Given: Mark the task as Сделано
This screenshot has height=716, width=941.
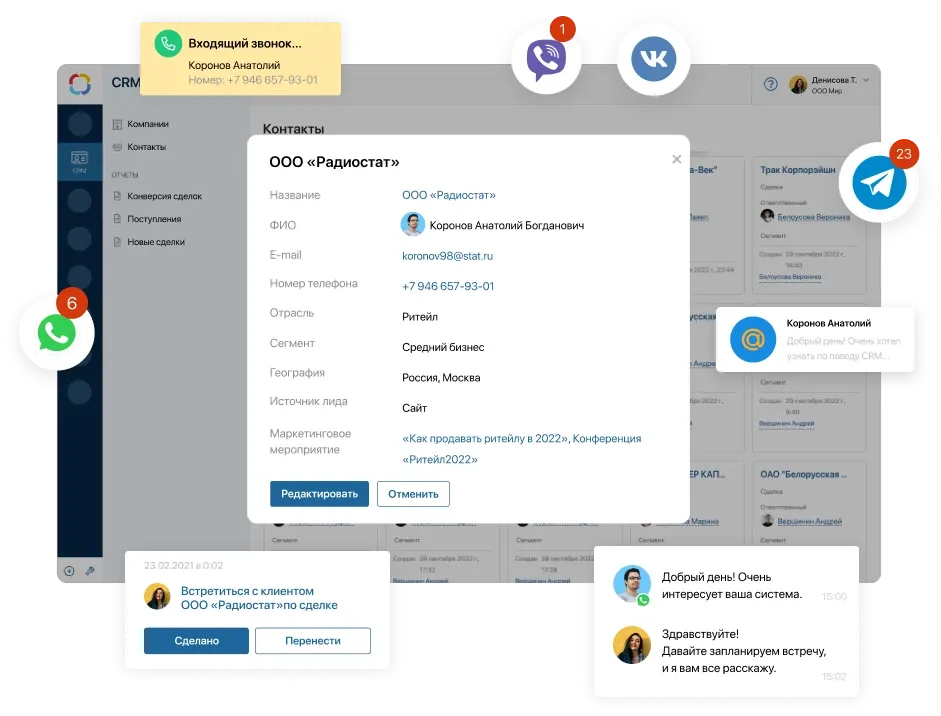Looking at the screenshot, I should pyautogui.click(x=196, y=641).
